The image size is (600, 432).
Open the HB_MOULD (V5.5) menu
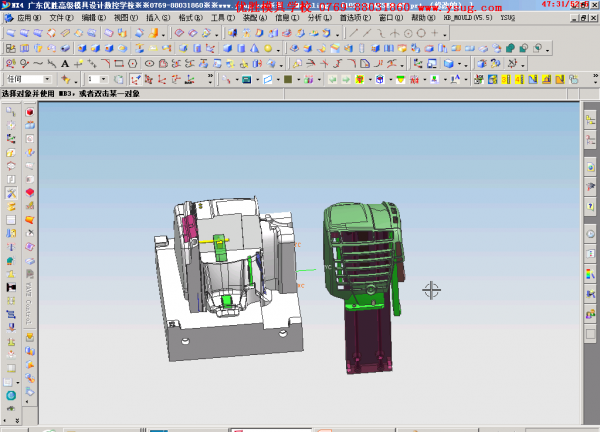(468, 18)
